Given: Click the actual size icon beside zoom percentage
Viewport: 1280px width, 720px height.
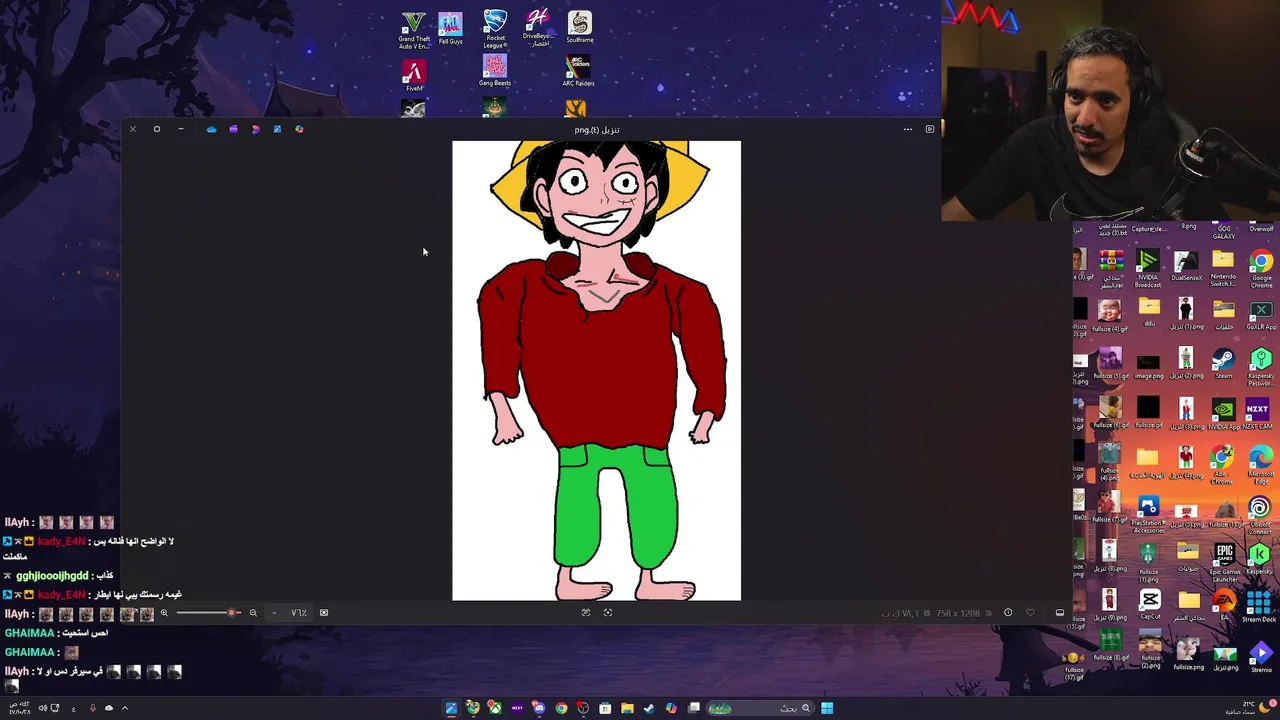Looking at the screenshot, I should 324,613.
